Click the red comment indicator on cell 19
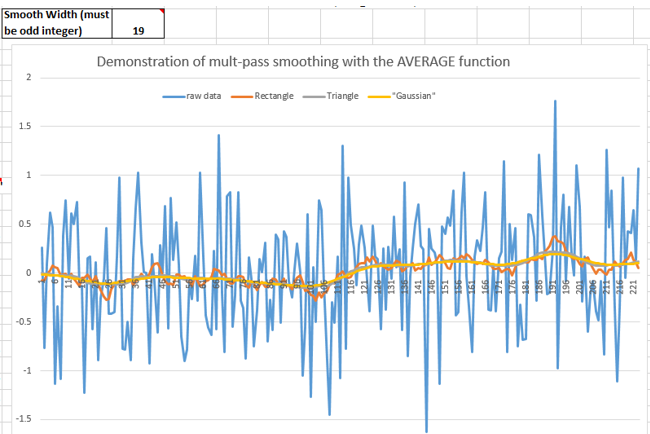Image resolution: width=650 pixels, height=434 pixels. (x=161, y=10)
